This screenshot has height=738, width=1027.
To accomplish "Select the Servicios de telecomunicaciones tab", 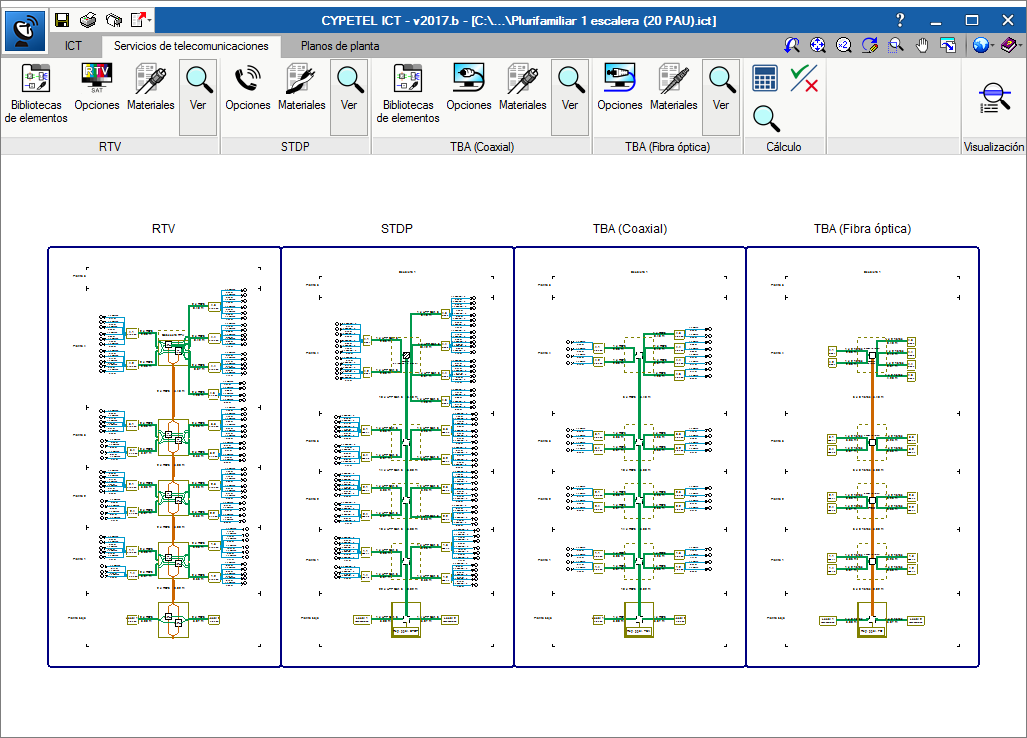I will (x=191, y=46).
